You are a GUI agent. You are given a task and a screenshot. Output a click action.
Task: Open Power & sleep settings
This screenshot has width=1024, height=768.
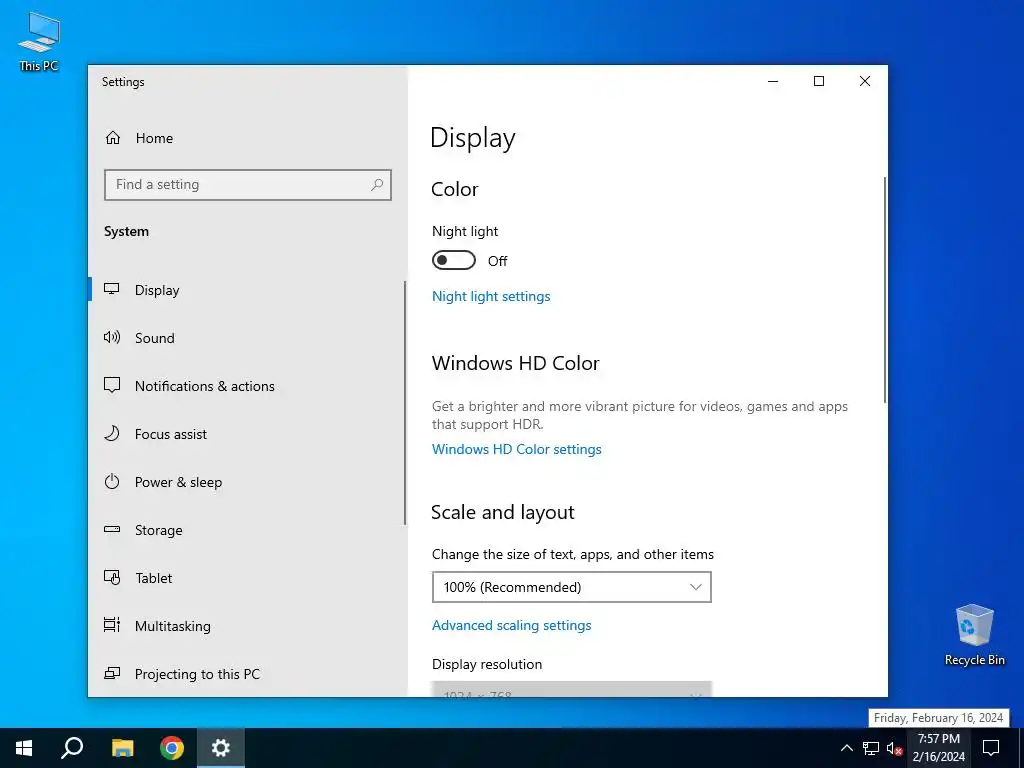click(246, 482)
